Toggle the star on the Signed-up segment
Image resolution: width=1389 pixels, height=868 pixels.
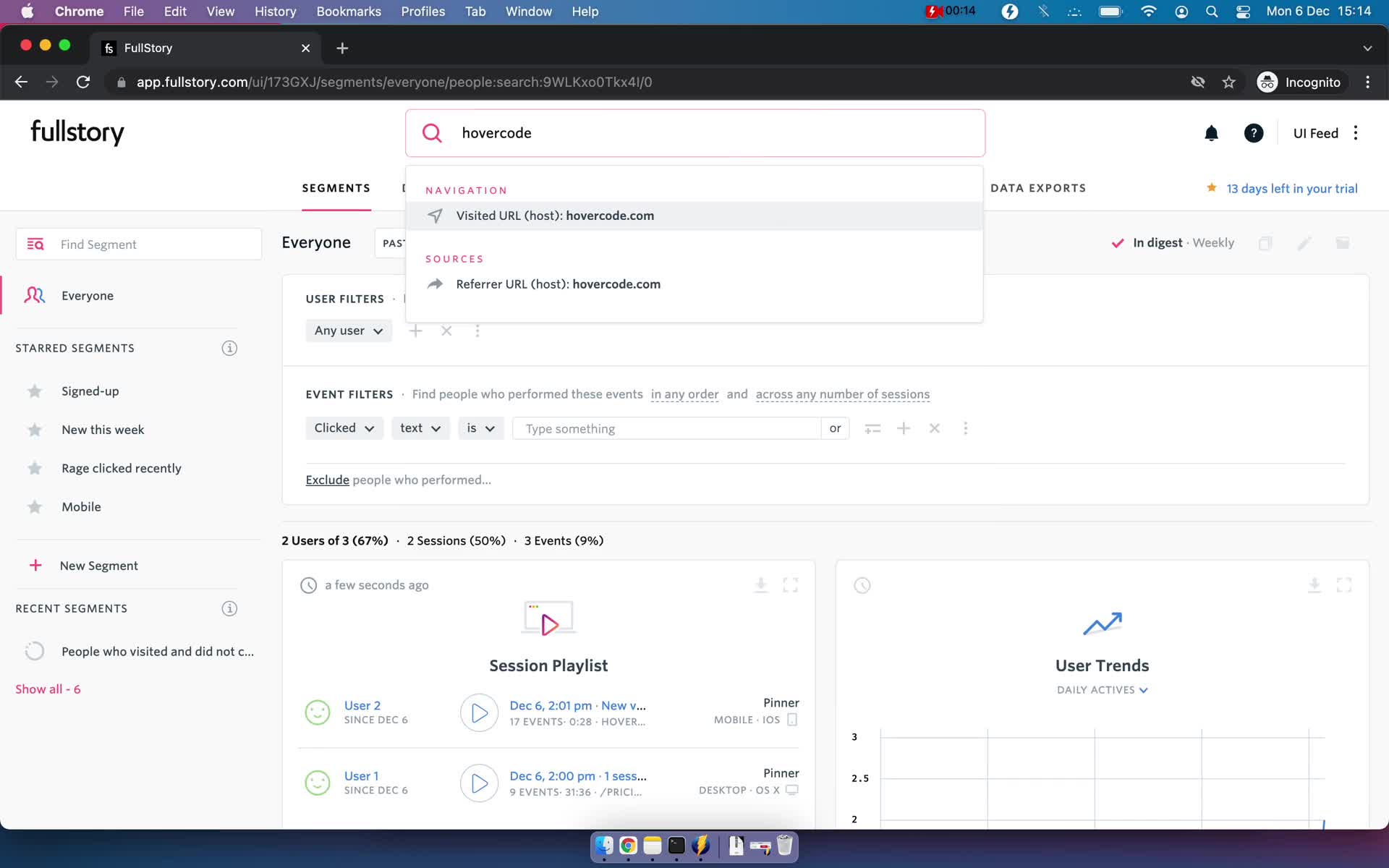click(x=35, y=391)
